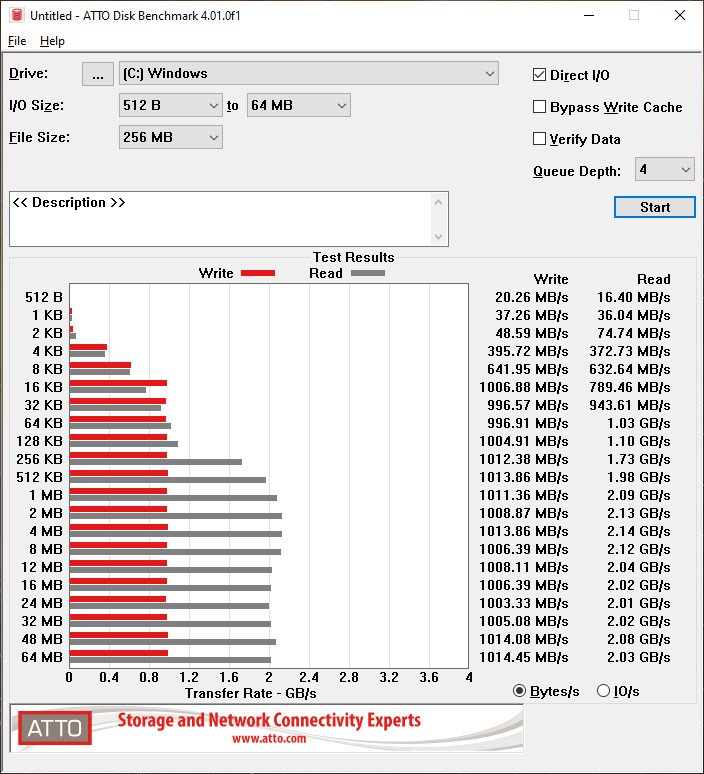This screenshot has height=774, width=704.
Task: Click the red Write legend swatch
Action: coord(258,273)
